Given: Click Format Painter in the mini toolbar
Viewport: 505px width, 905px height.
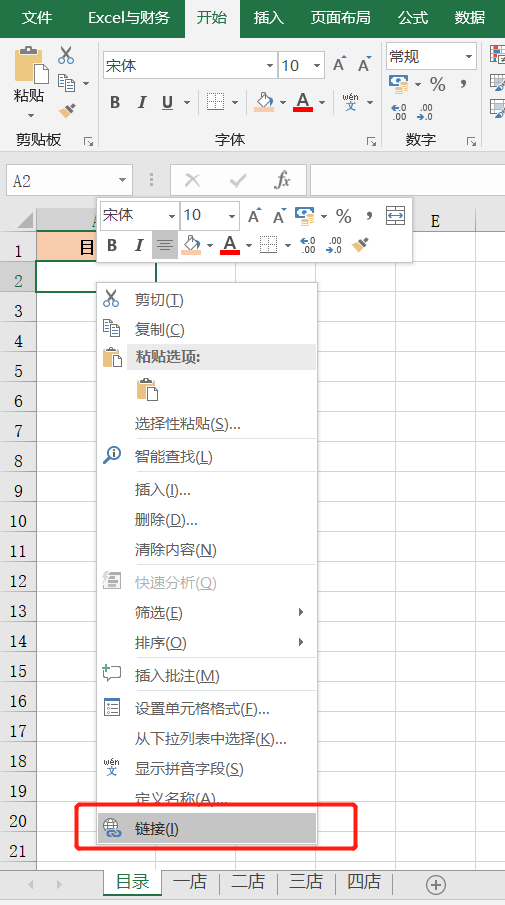Looking at the screenshot, I should [360, 245].
